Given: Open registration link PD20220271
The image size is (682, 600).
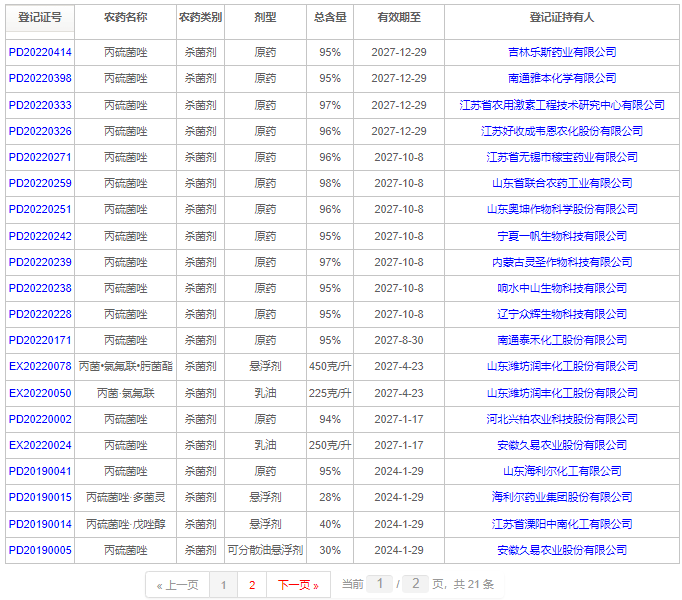Looking at the screenshot, I should [x=40, y=158].
